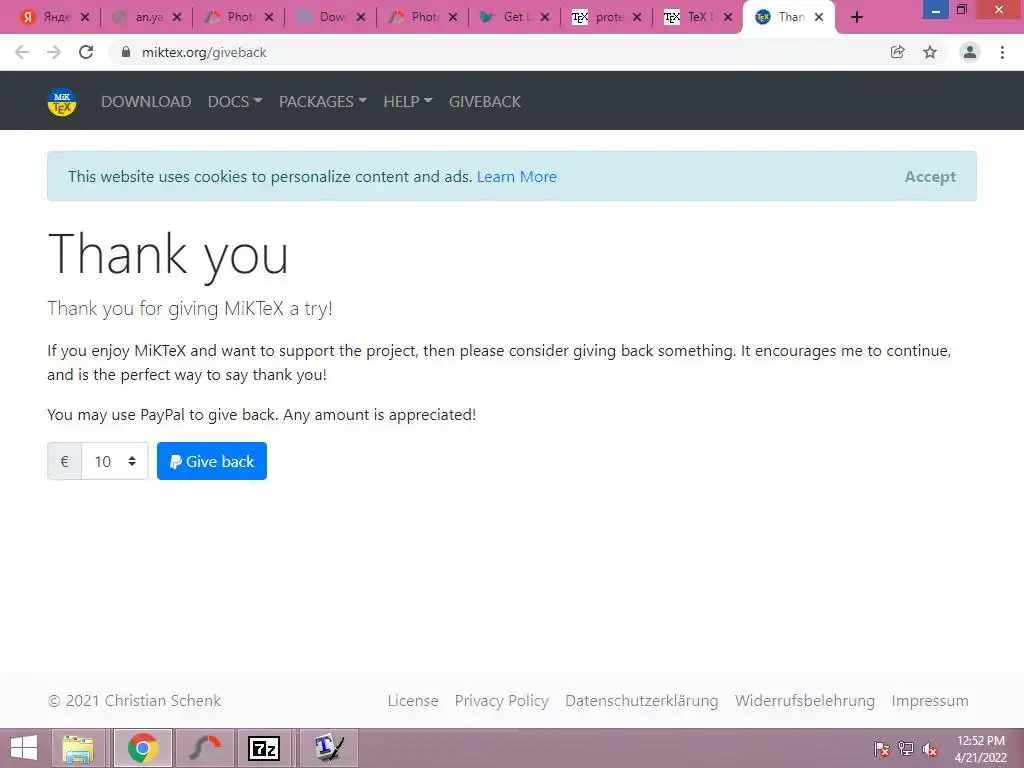
Task: Bookmark this page with star icon
Action: click(930, 52)
